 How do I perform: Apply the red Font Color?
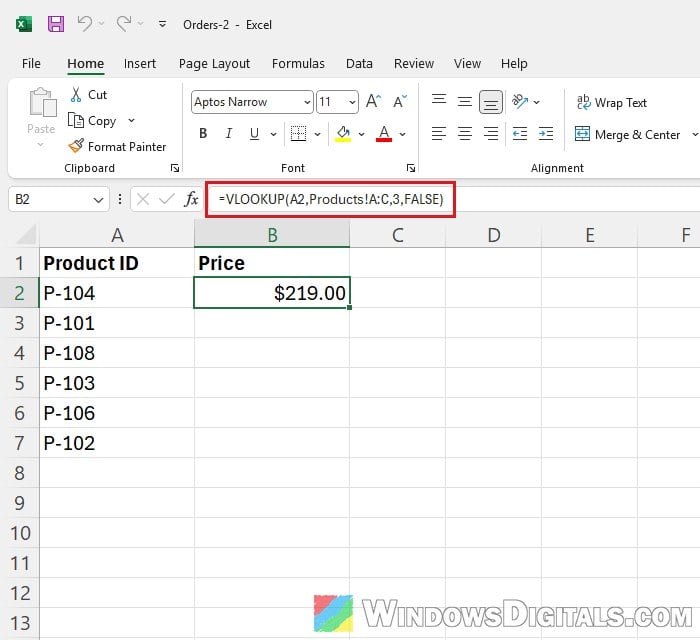(x=384, y=133)
